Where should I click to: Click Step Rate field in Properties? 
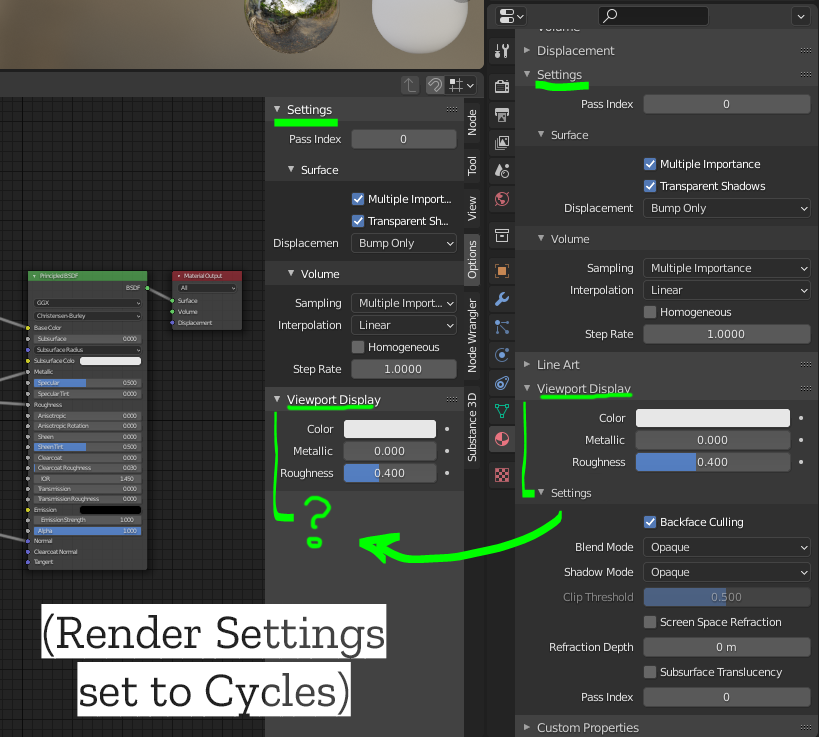click(727, 334)
